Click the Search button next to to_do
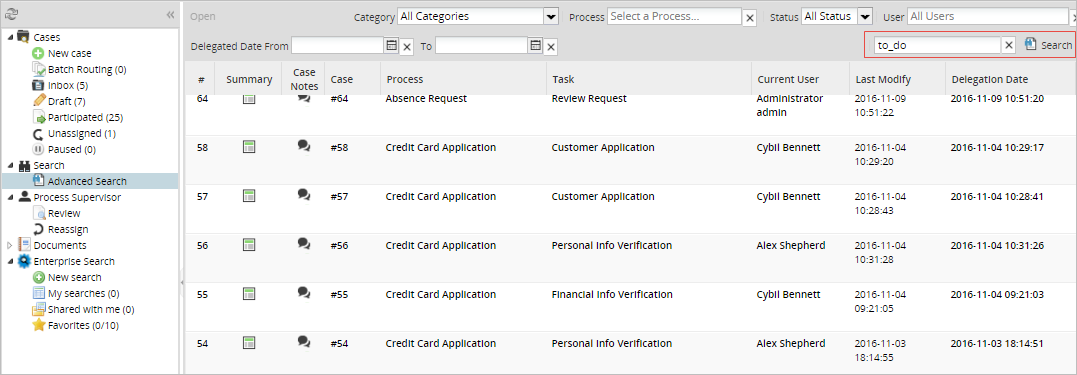 [x=1048, y=45]
